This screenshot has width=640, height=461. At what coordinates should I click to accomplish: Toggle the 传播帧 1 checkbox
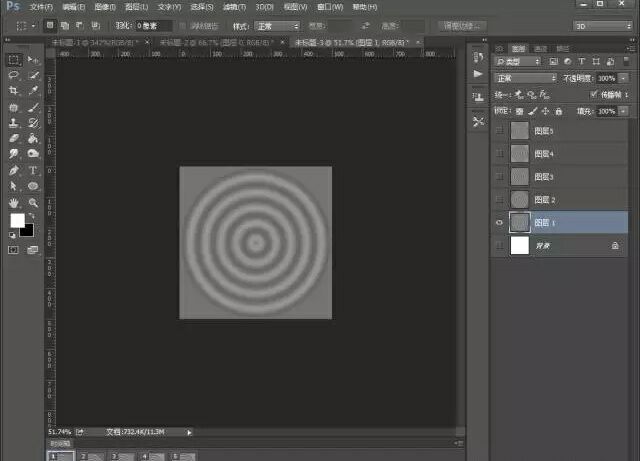[x=594, y=94]
